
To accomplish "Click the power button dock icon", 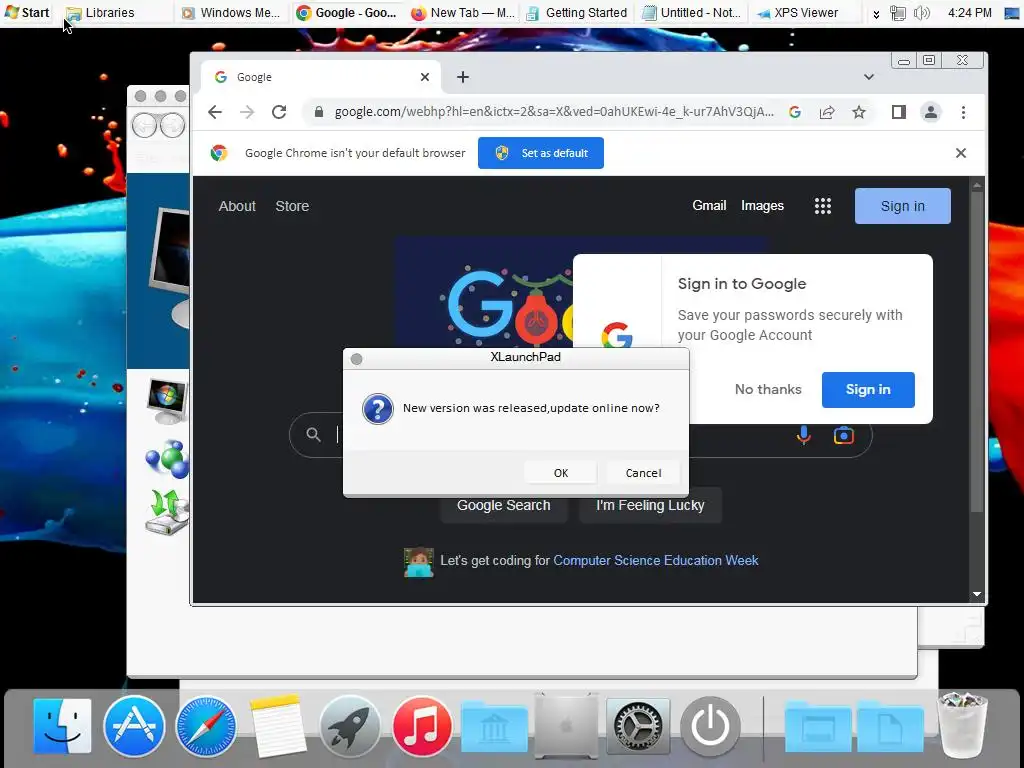I will tap(710, 726).
